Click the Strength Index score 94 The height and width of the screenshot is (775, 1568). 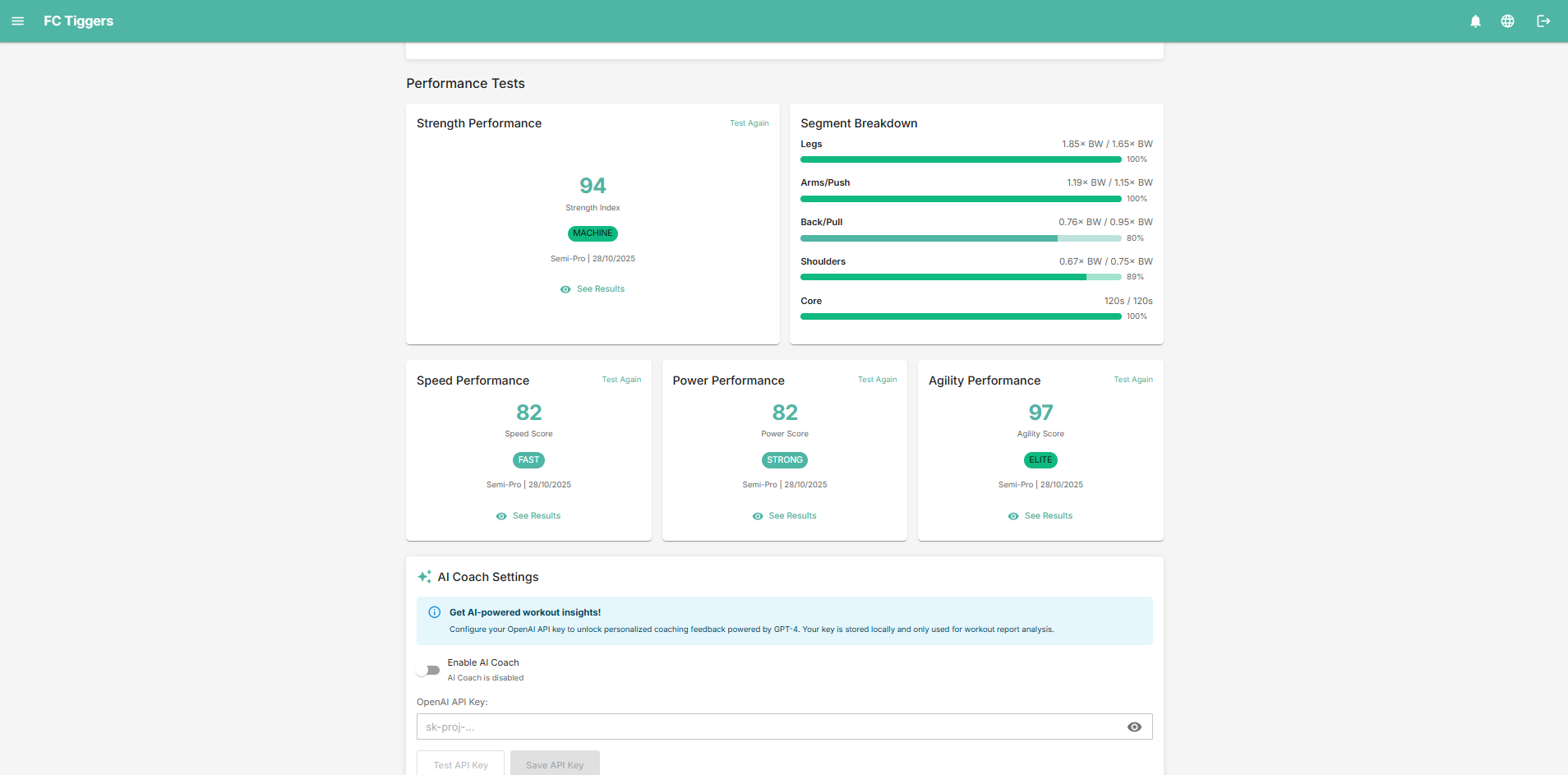[593, 186]
